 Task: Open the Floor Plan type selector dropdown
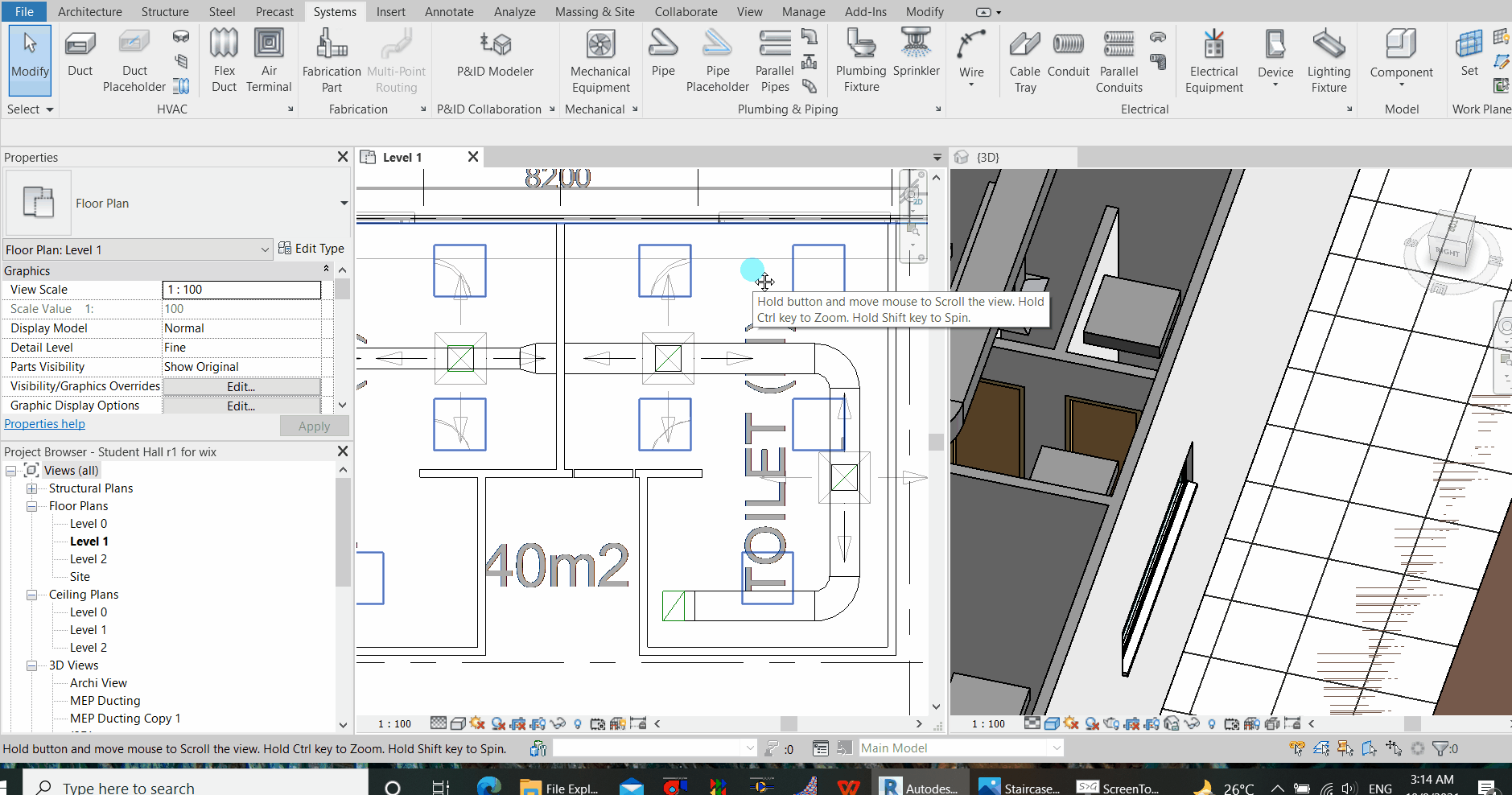pyautogui.click(x=344, y=203)
